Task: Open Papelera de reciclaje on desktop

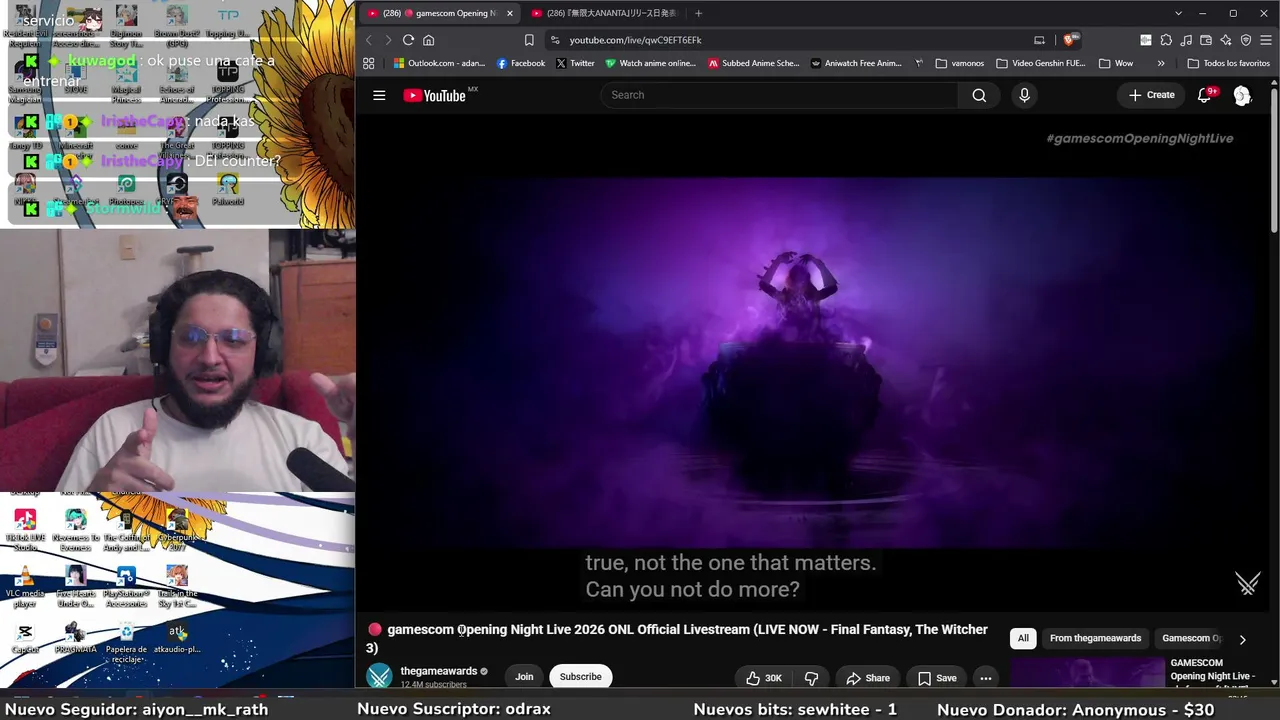Action: click(x=126, y=641)
